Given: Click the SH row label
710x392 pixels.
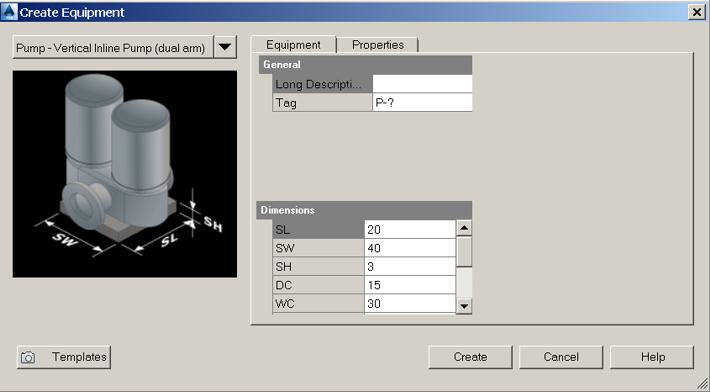Looking at the screenshot, I should (x=318, y=267).
